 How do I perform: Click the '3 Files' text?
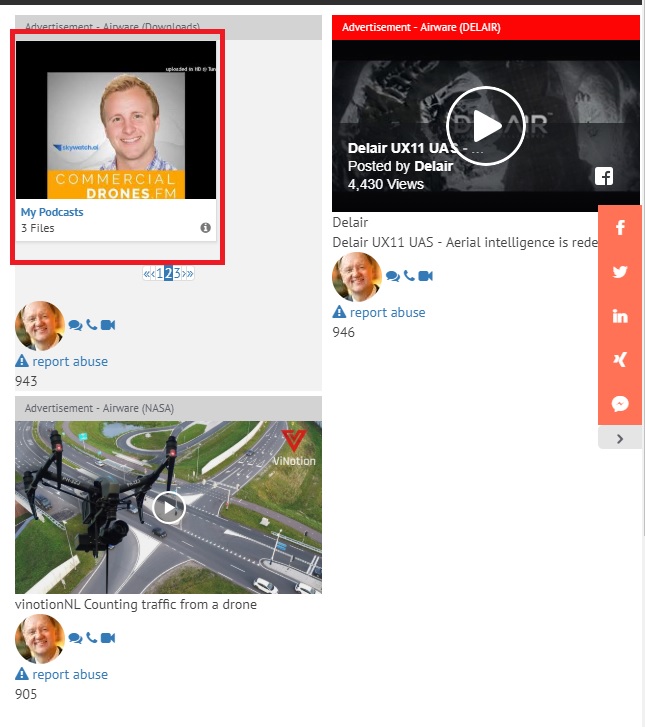click(38, 228)
